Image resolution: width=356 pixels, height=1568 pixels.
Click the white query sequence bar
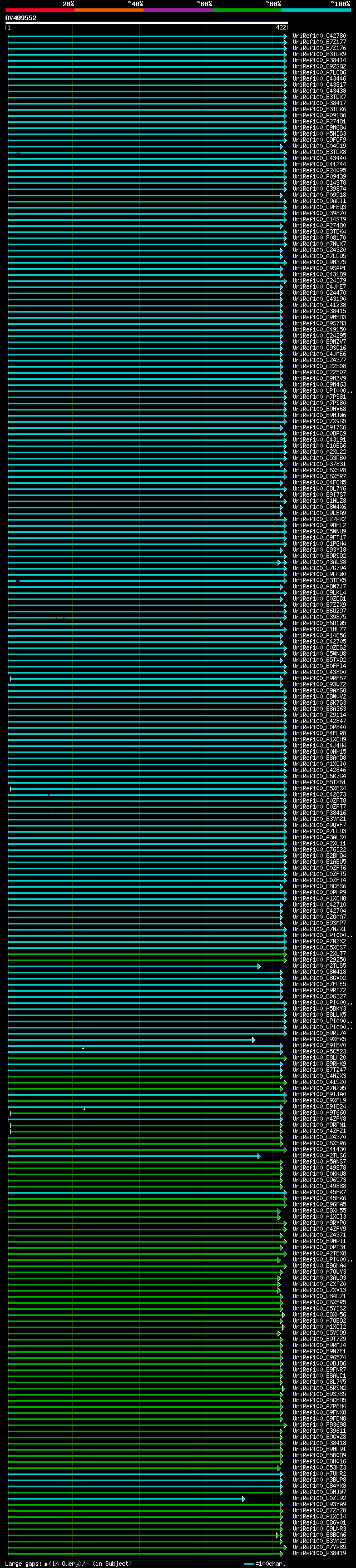coord(147,22)
